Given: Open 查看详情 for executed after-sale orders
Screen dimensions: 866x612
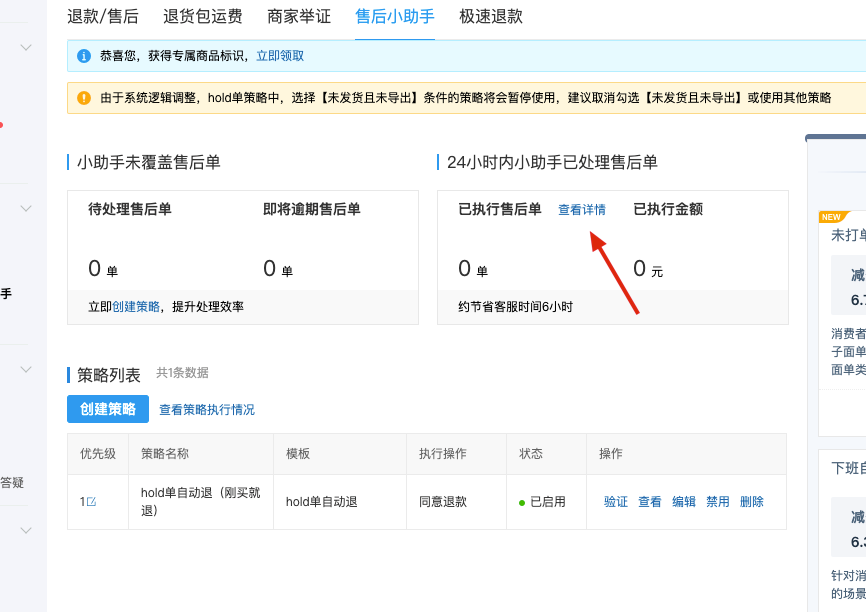Looking at the screenshot, I should (582, 210).
